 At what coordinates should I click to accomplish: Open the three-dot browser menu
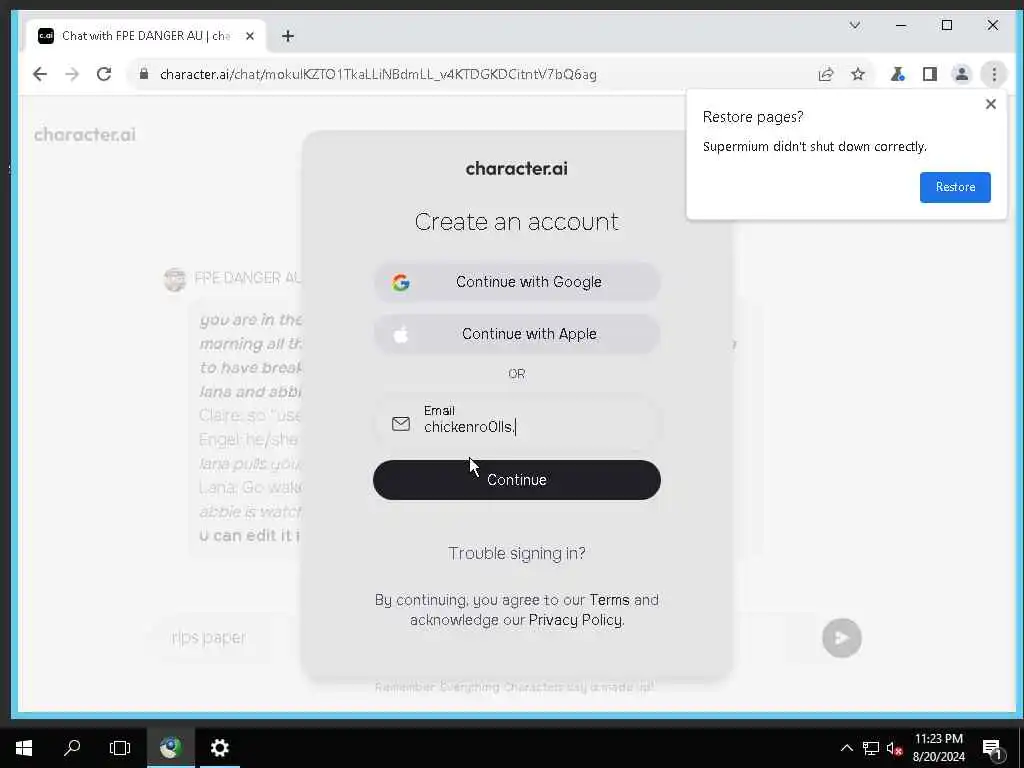(x=994, y=74)
